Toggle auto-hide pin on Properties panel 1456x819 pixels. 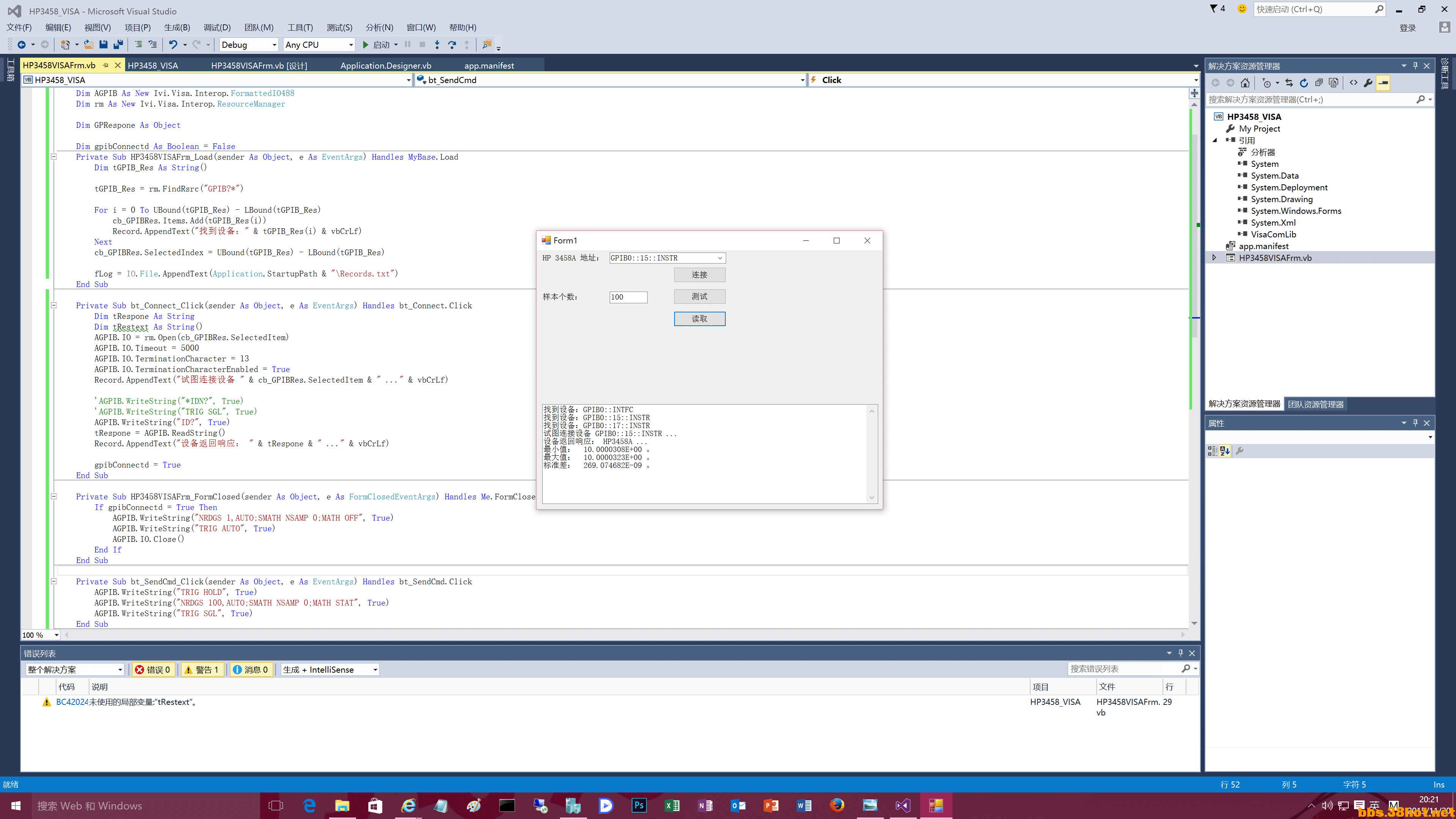click(x=1415, y=423)
